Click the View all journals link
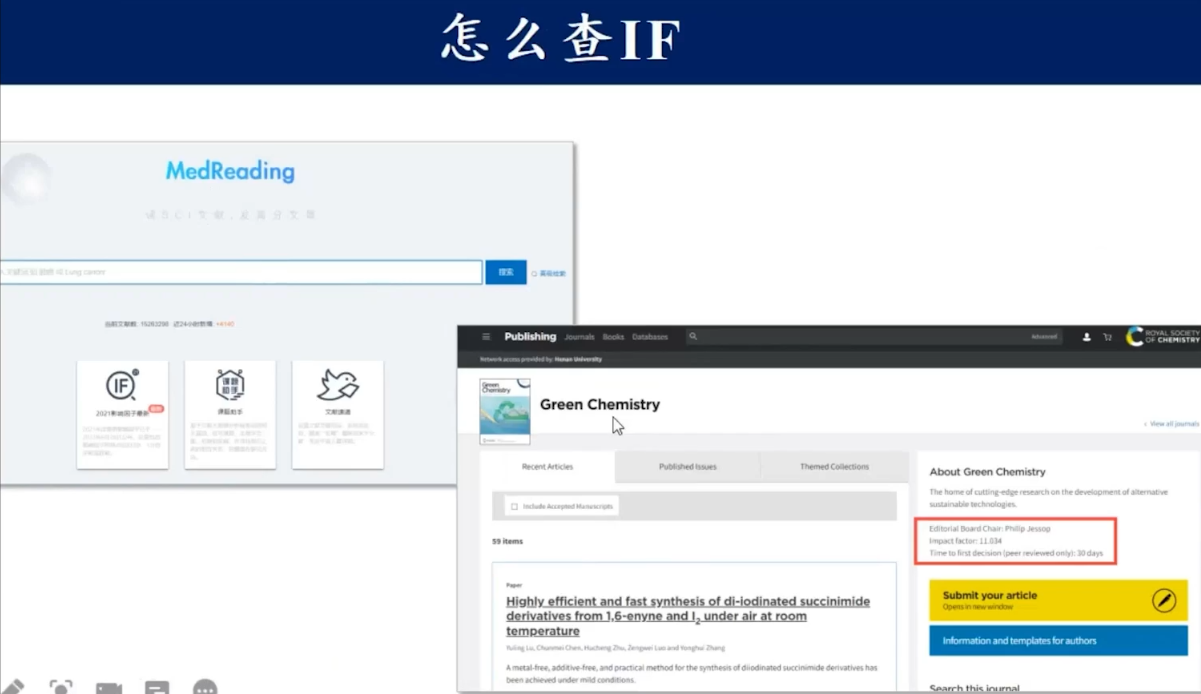 [x=1172, y=424]
